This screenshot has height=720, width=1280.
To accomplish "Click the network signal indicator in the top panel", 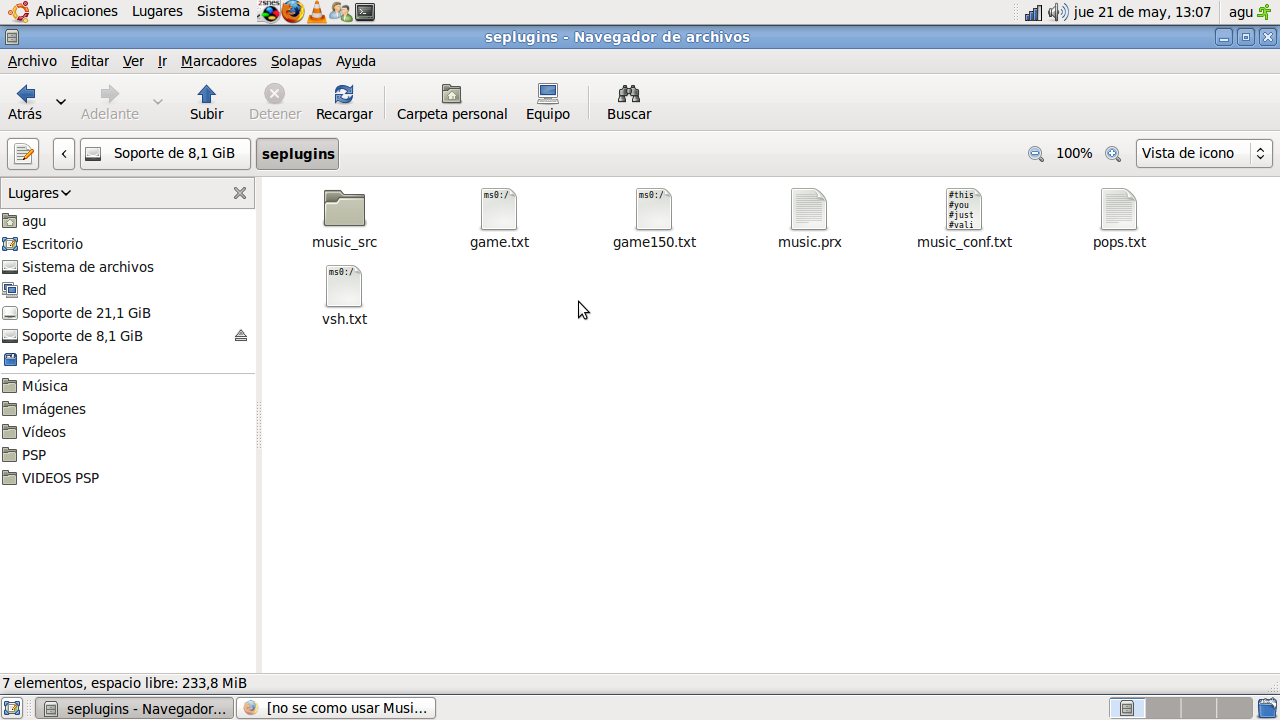I will (1033, 12).
